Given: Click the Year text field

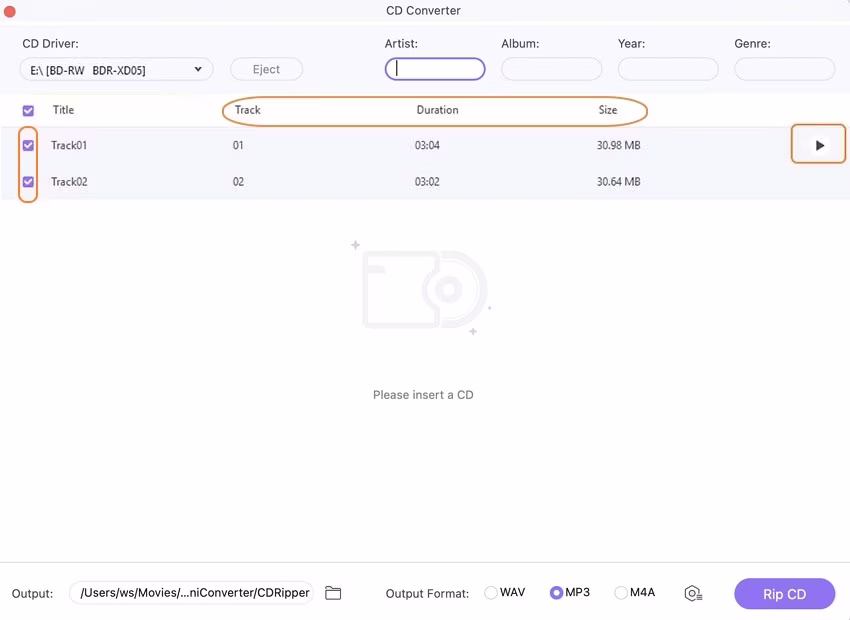Looking at the screenshot, I should pos(668,69).
